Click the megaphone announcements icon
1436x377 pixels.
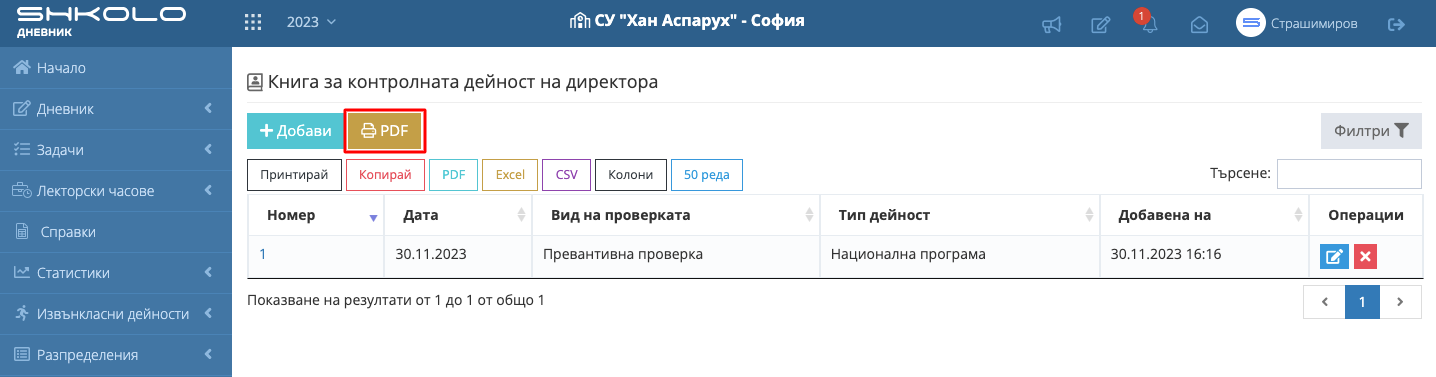click(1051, 24)
